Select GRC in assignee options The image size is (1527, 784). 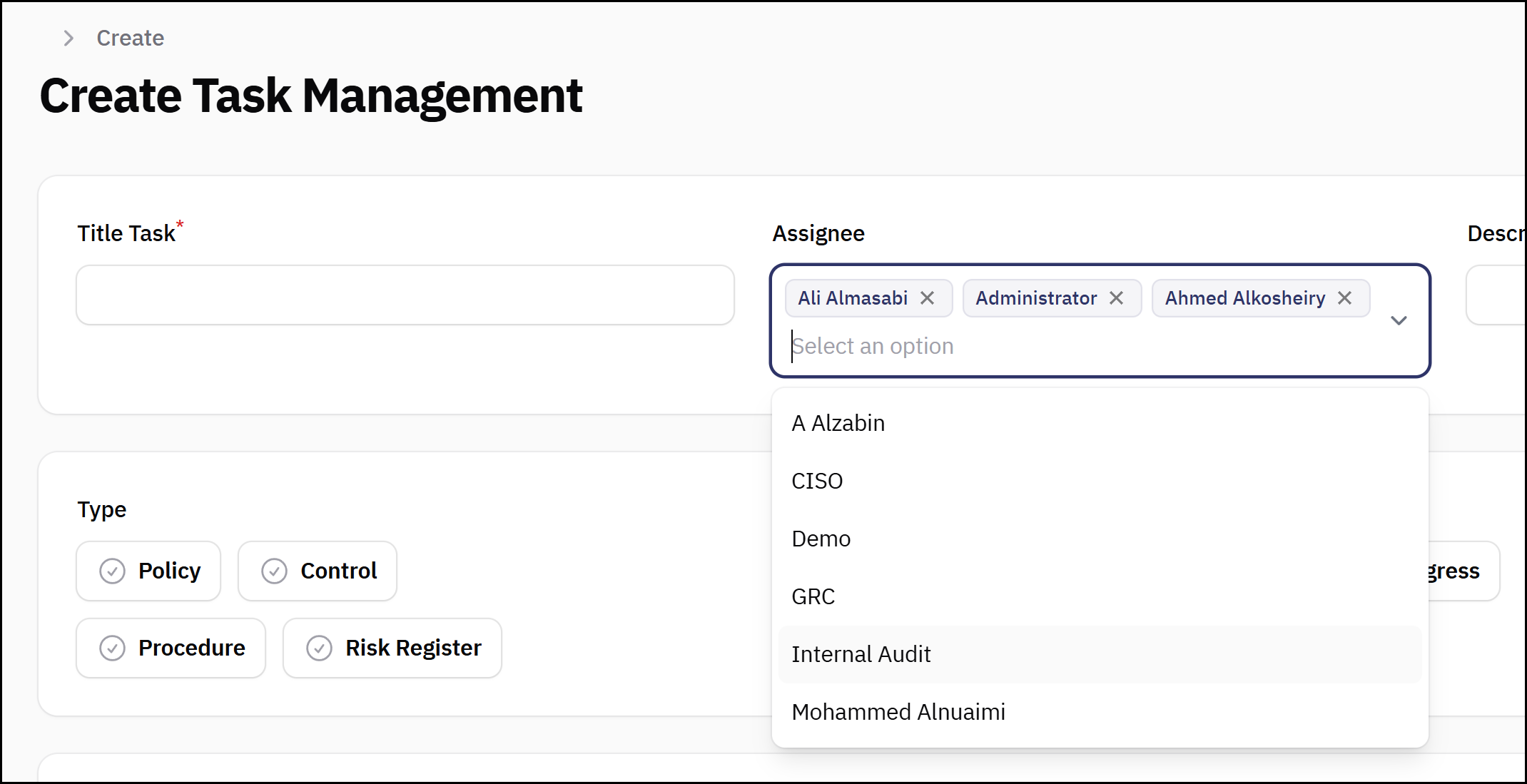[x=1100, y=596]
